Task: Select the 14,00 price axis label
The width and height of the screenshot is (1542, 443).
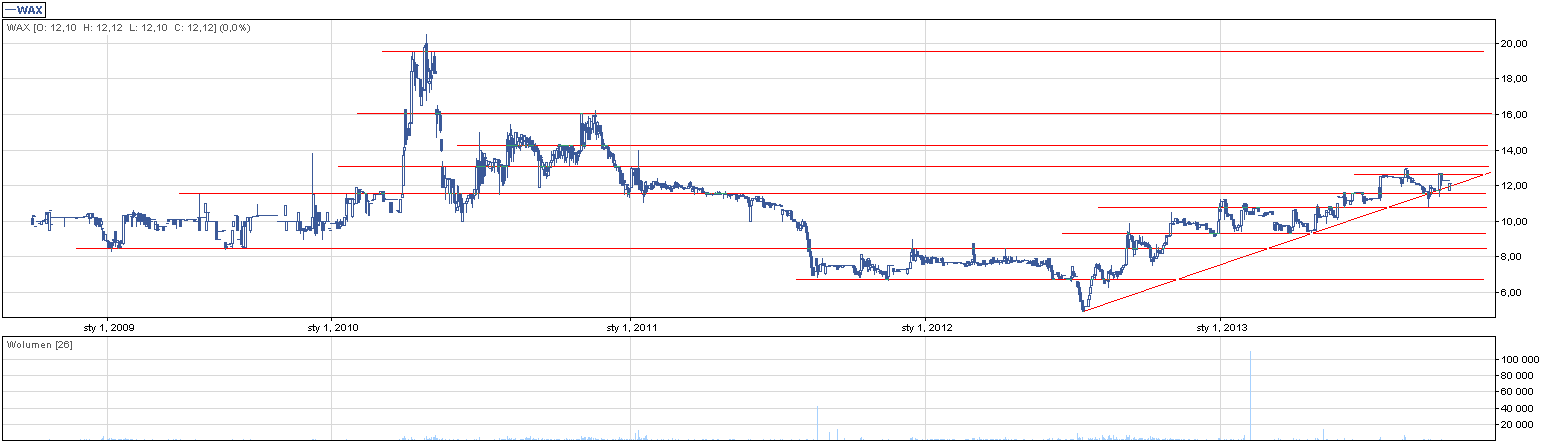Action: (x=1512, y=151)
